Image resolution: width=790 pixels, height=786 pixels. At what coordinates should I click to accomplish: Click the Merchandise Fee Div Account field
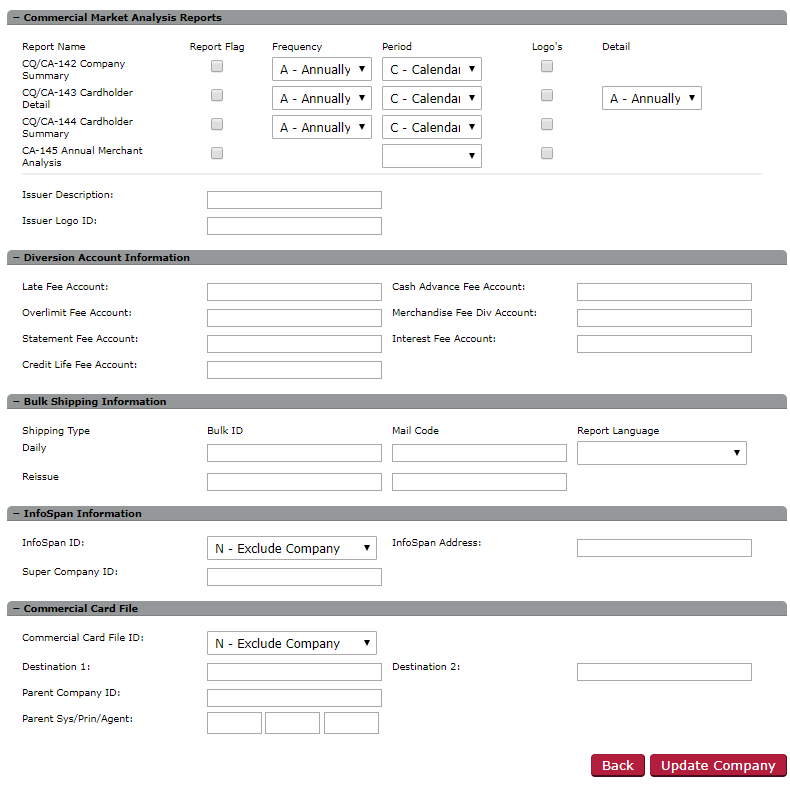(x=664, y=318)
